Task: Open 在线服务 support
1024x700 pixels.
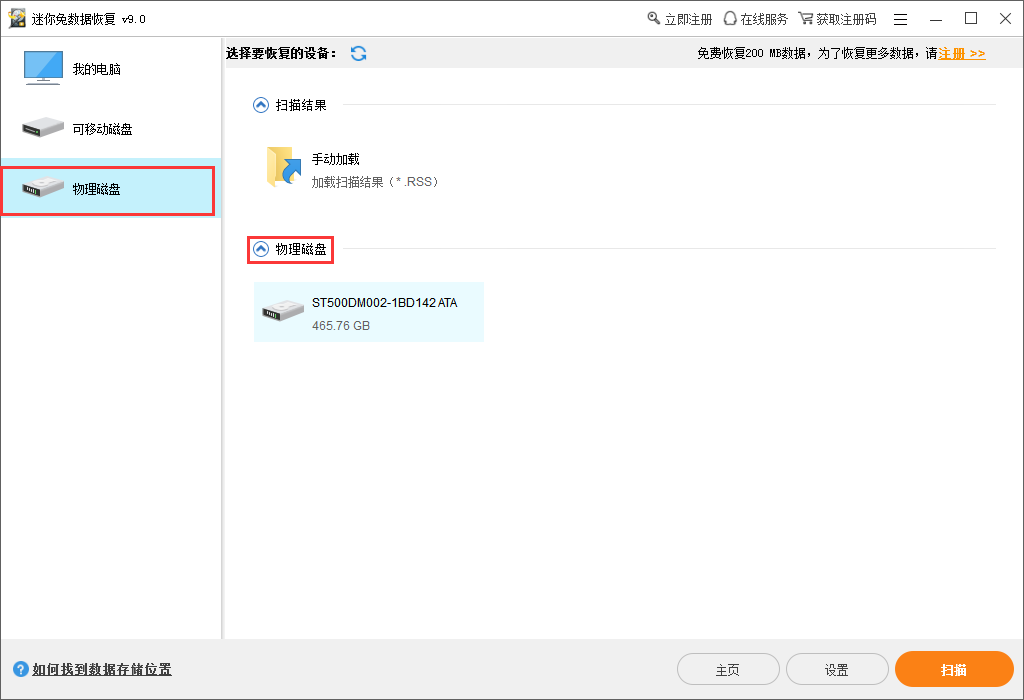Action: tap(764, 20)
